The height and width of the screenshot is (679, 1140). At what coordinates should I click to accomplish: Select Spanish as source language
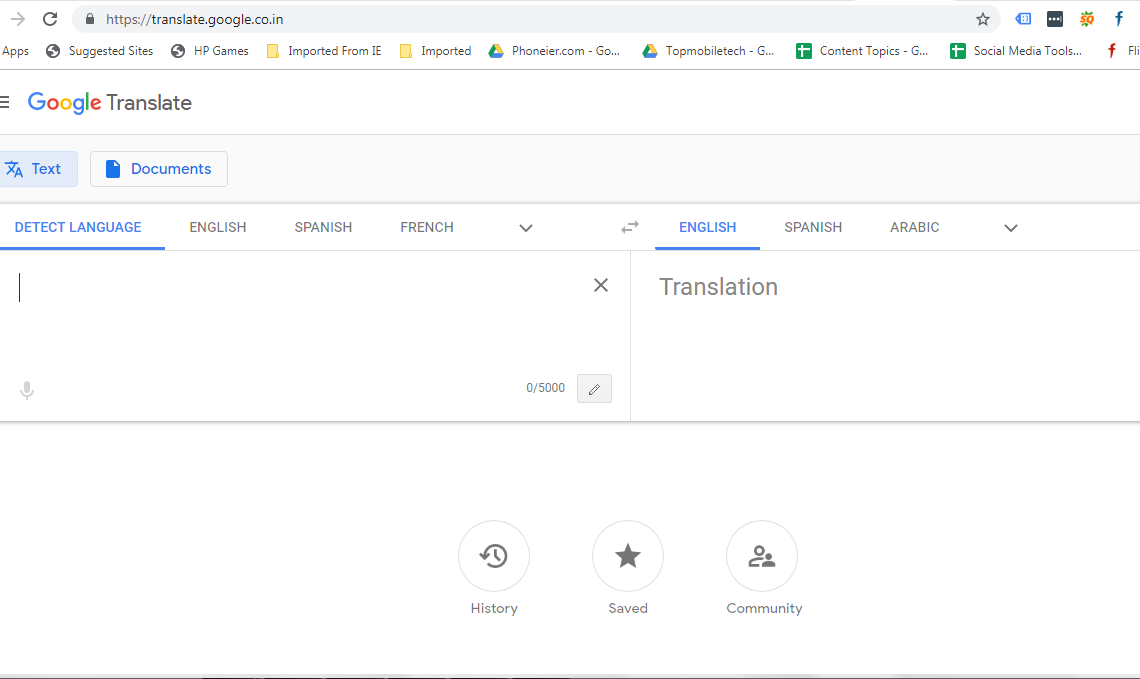(323, 228)
